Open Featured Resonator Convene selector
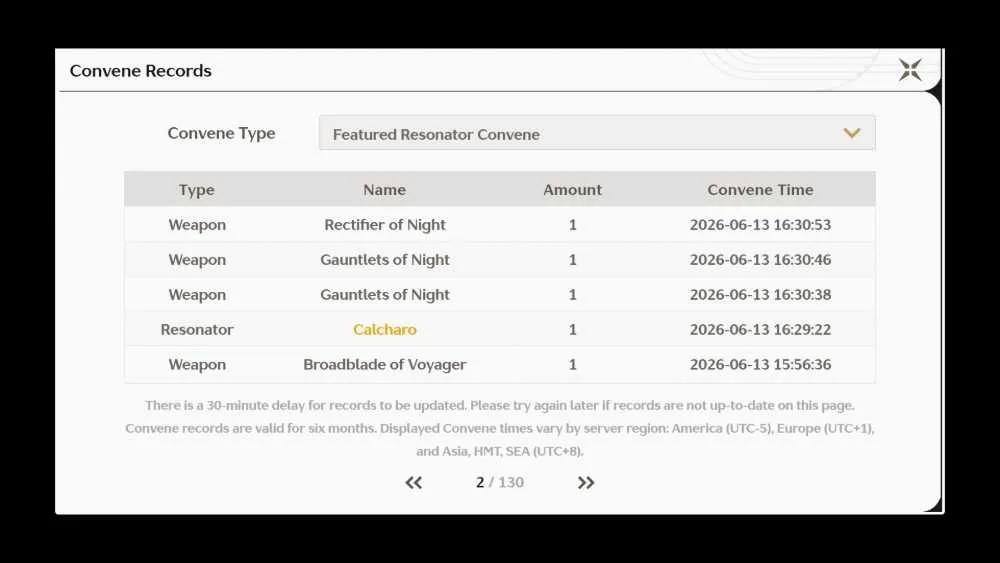Viewport: 1000px width, 563px height. pos(597,133)
